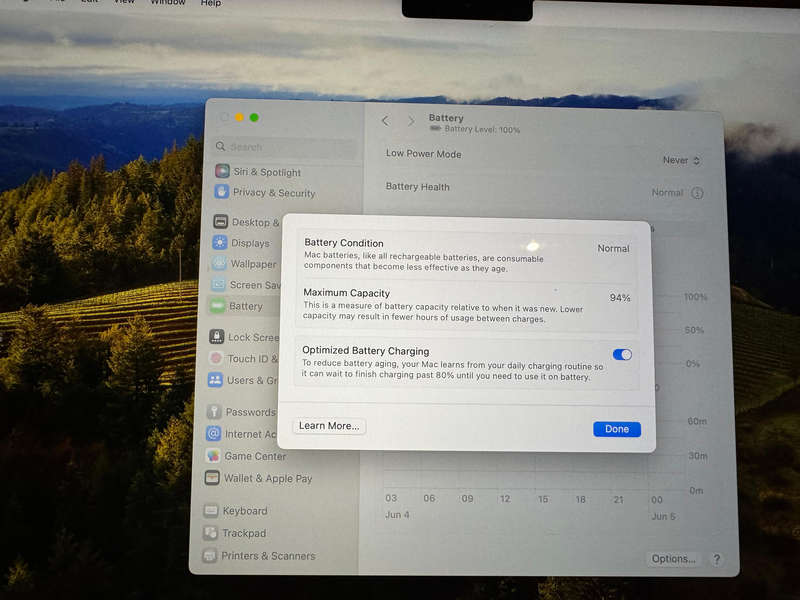The width and height of the screenshot is (800, 600).
Task: Click the Battery Health info icon
Action: coord(697,193)
